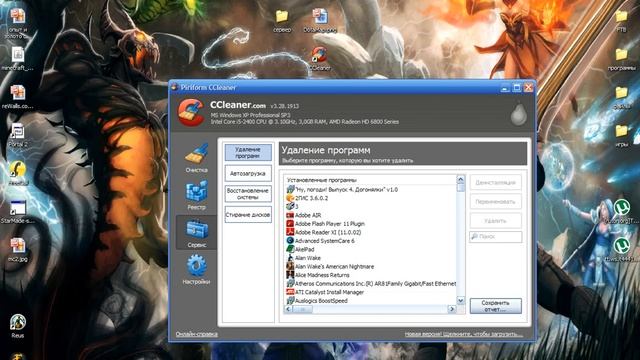Select the CCleaner desktop shortcut
Screen dimensions: 640x360
click(320, 59)
